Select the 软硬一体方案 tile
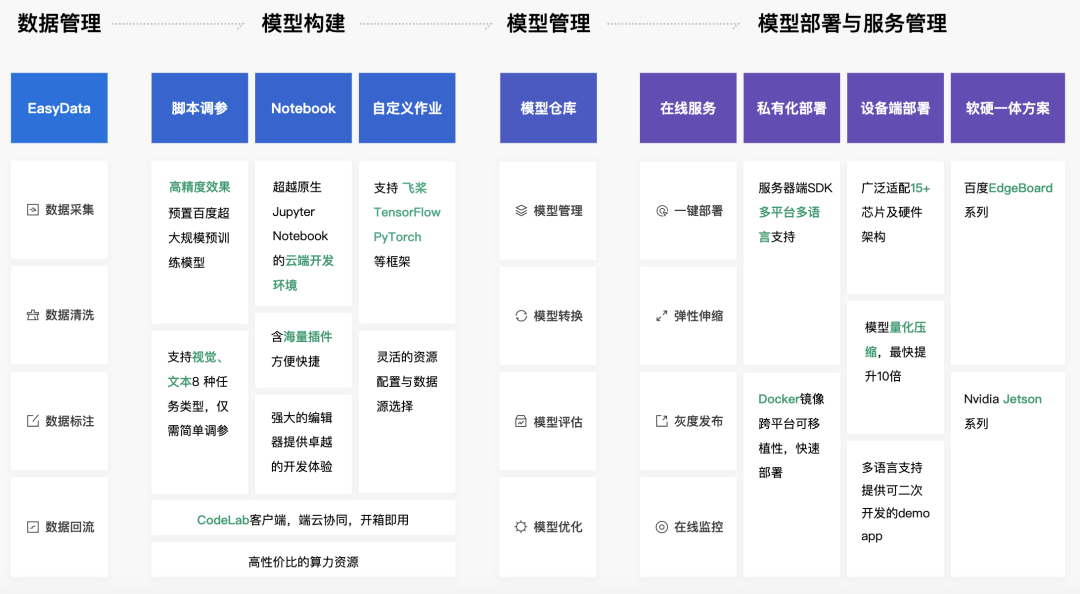The width and height of the screenshot is (1080, 594). 1008,108
